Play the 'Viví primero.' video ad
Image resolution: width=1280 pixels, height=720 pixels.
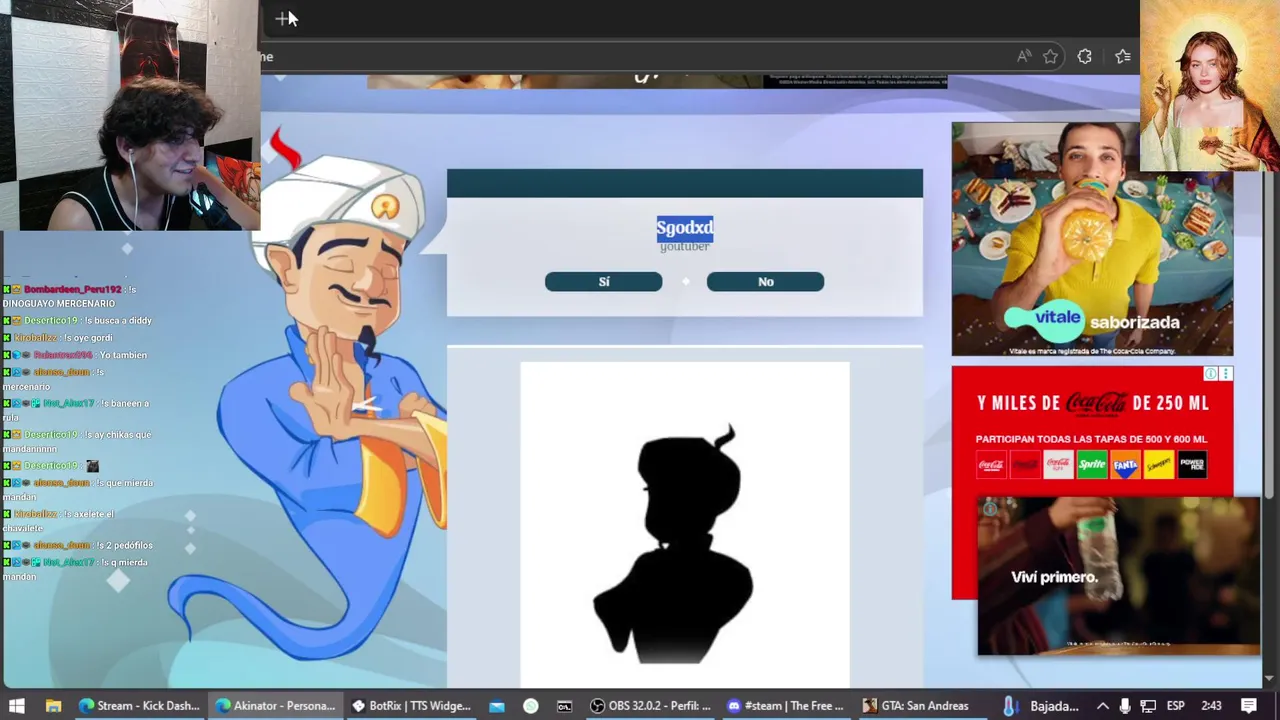(1118, 576)
